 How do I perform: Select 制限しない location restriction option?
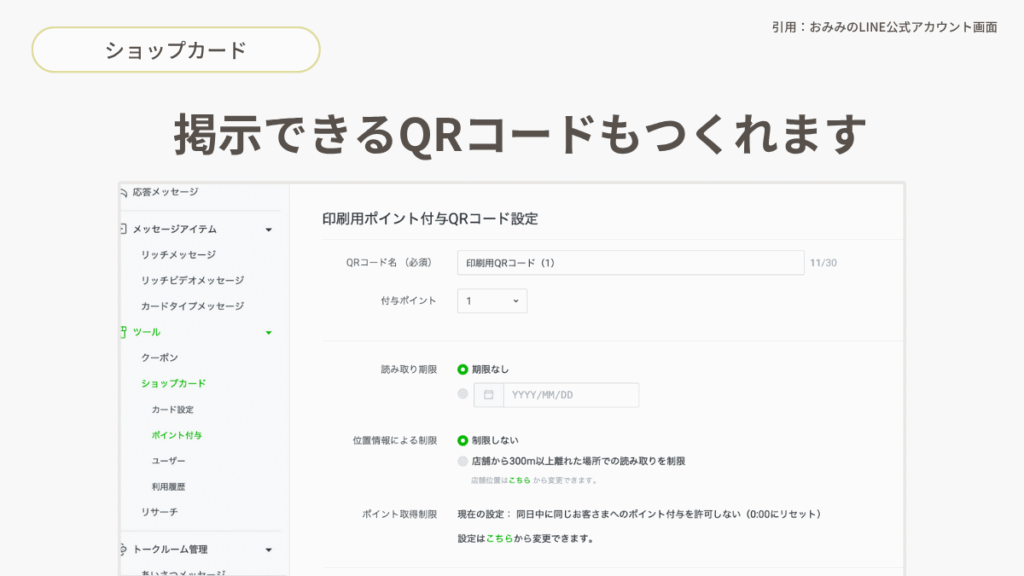pos(463,440)
